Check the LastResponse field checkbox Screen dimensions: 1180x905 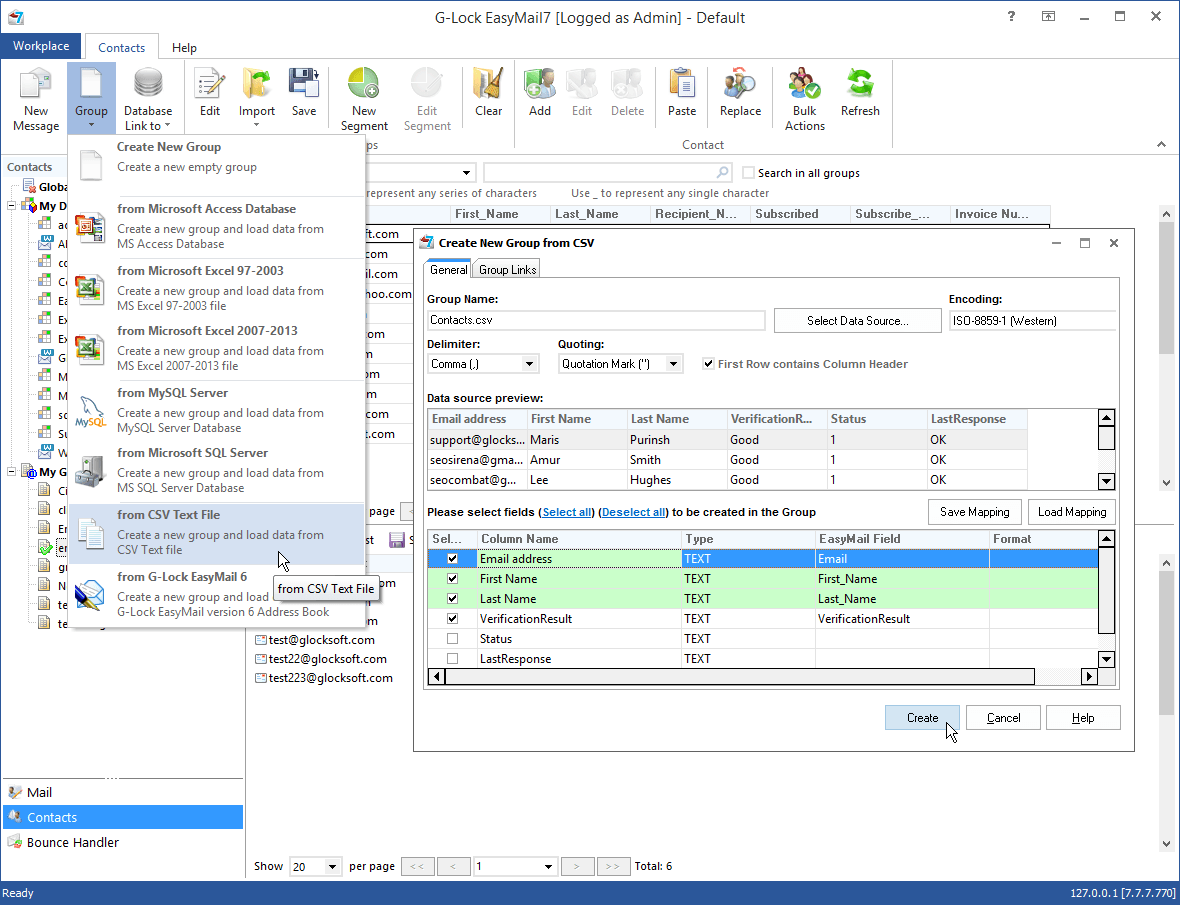tap(452, 658)
